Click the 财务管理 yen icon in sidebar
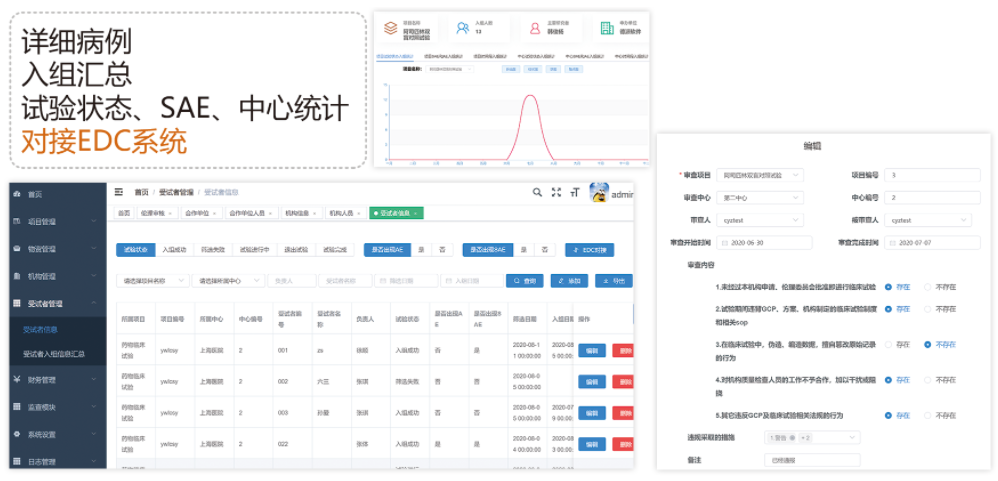 click(17, 380)
